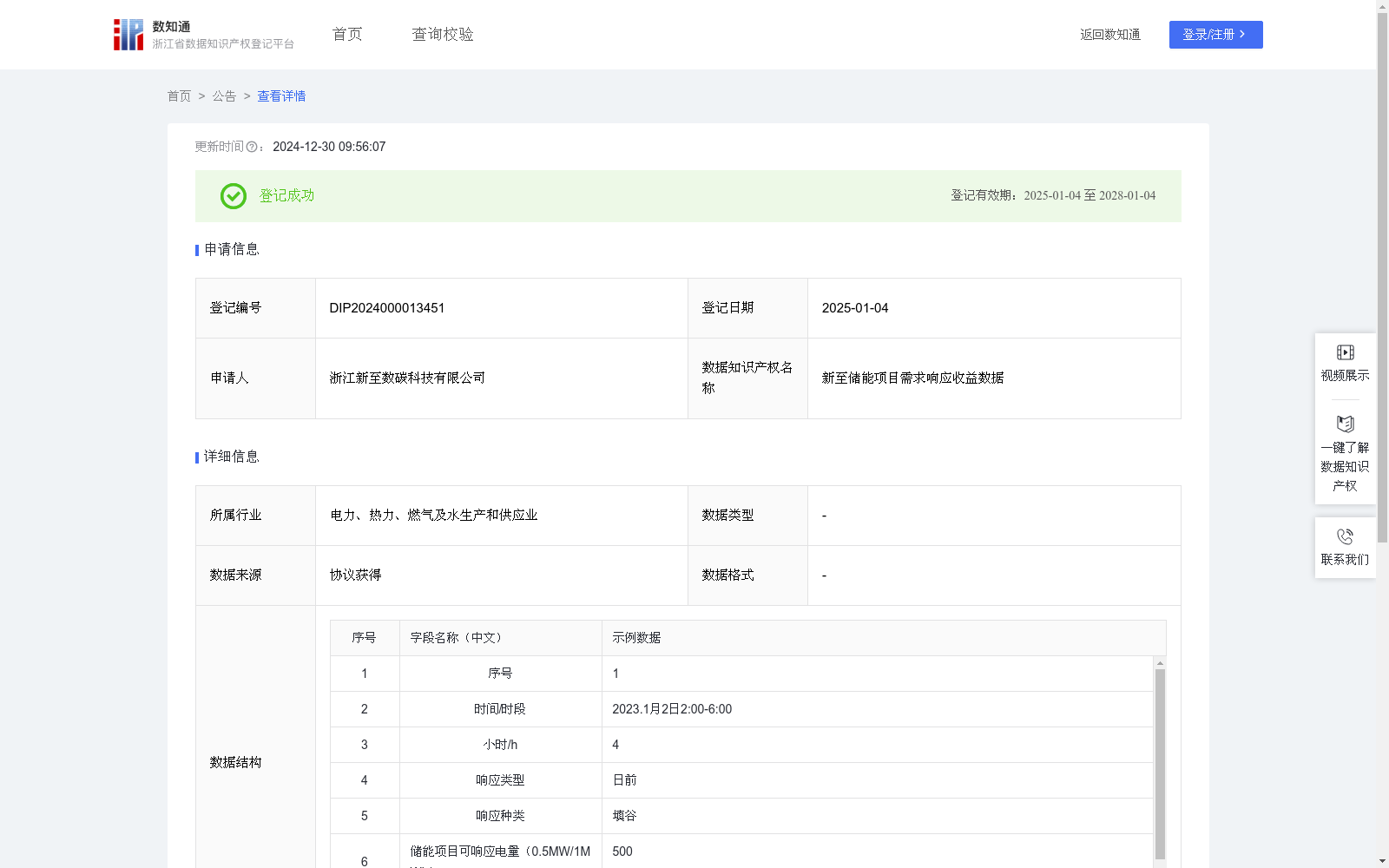
Task: Click the green 登记成功 checkmark icon
Action: coord(233,196)
